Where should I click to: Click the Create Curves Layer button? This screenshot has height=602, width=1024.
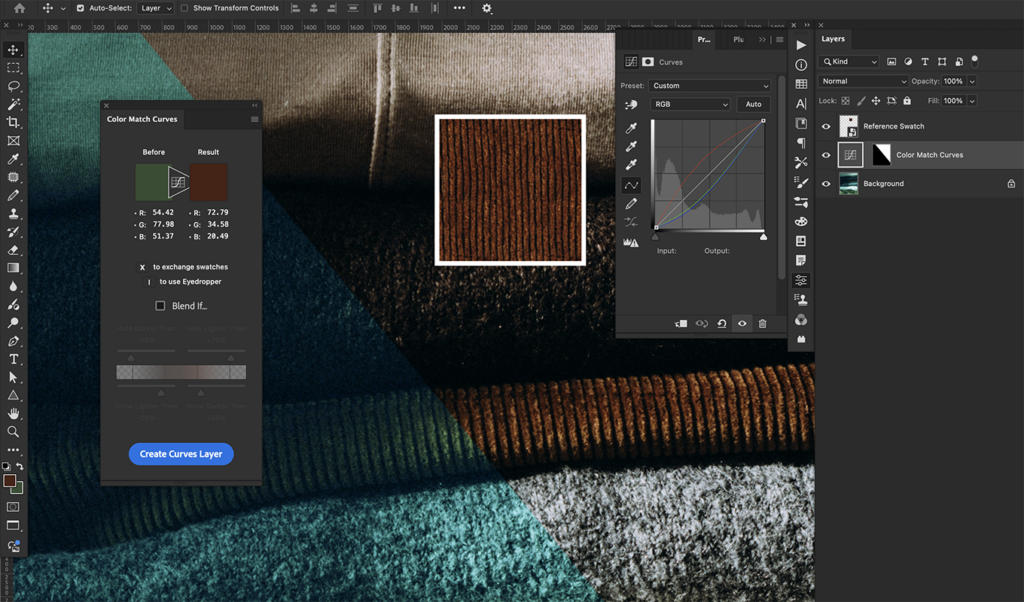click(181, 454)
